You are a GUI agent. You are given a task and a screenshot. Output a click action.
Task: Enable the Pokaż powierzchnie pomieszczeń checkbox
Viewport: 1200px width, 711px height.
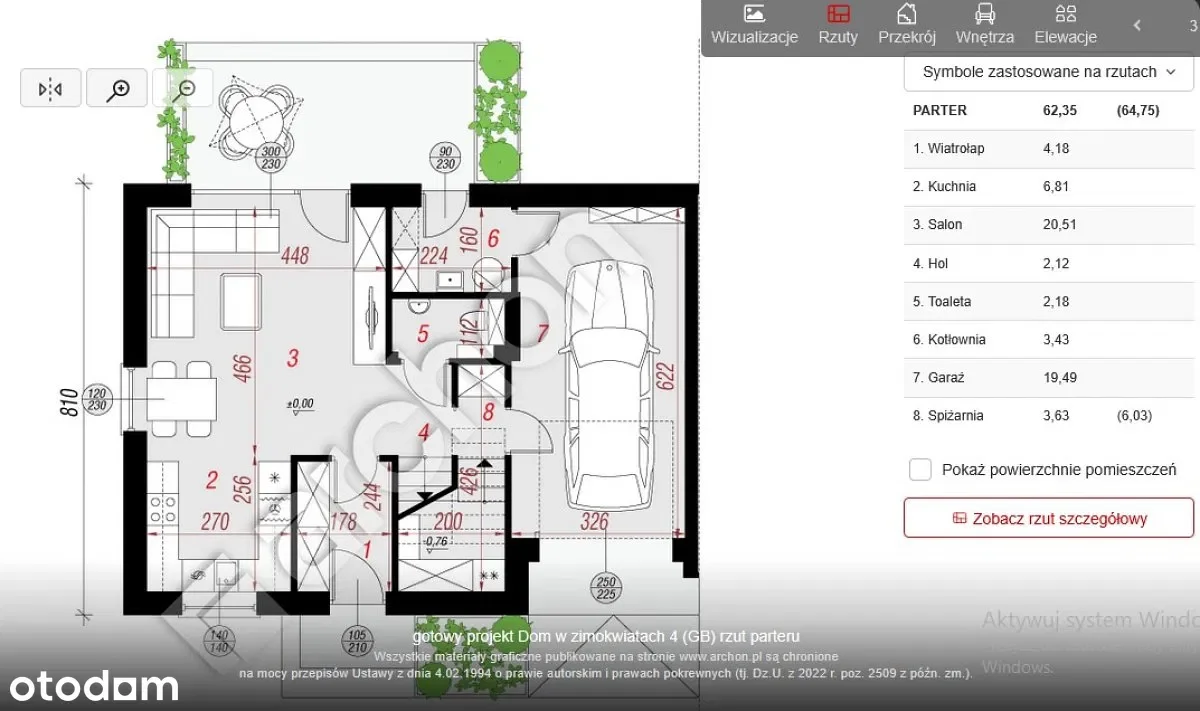pyautogui.click(x=920, y=470)
